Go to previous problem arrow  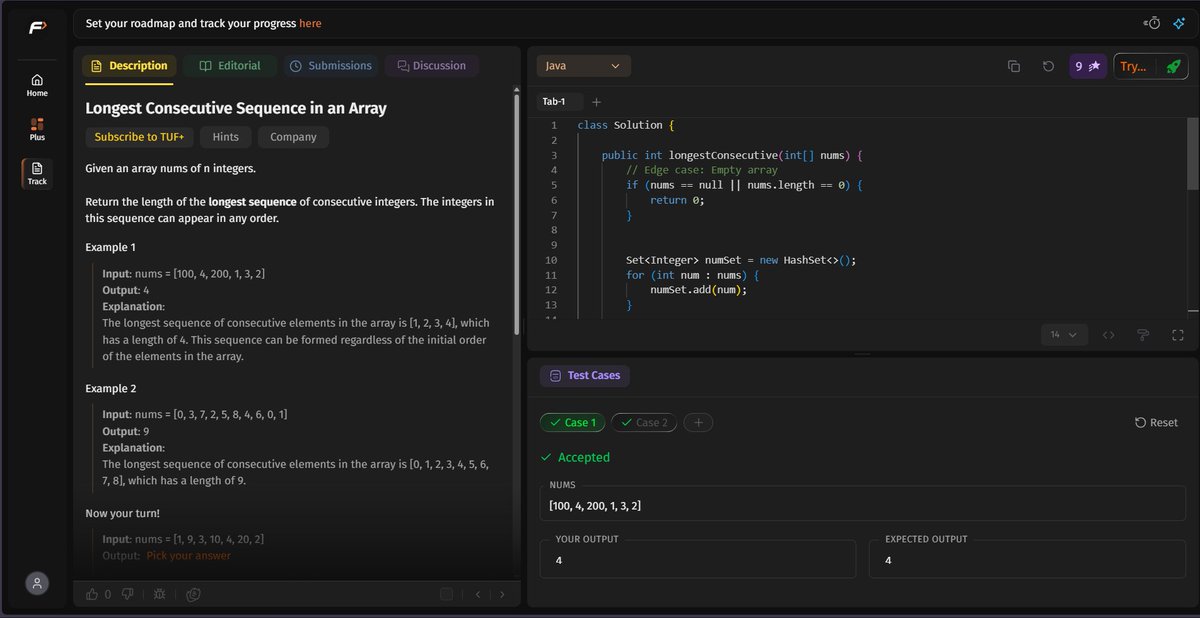(x=478, y=594)
